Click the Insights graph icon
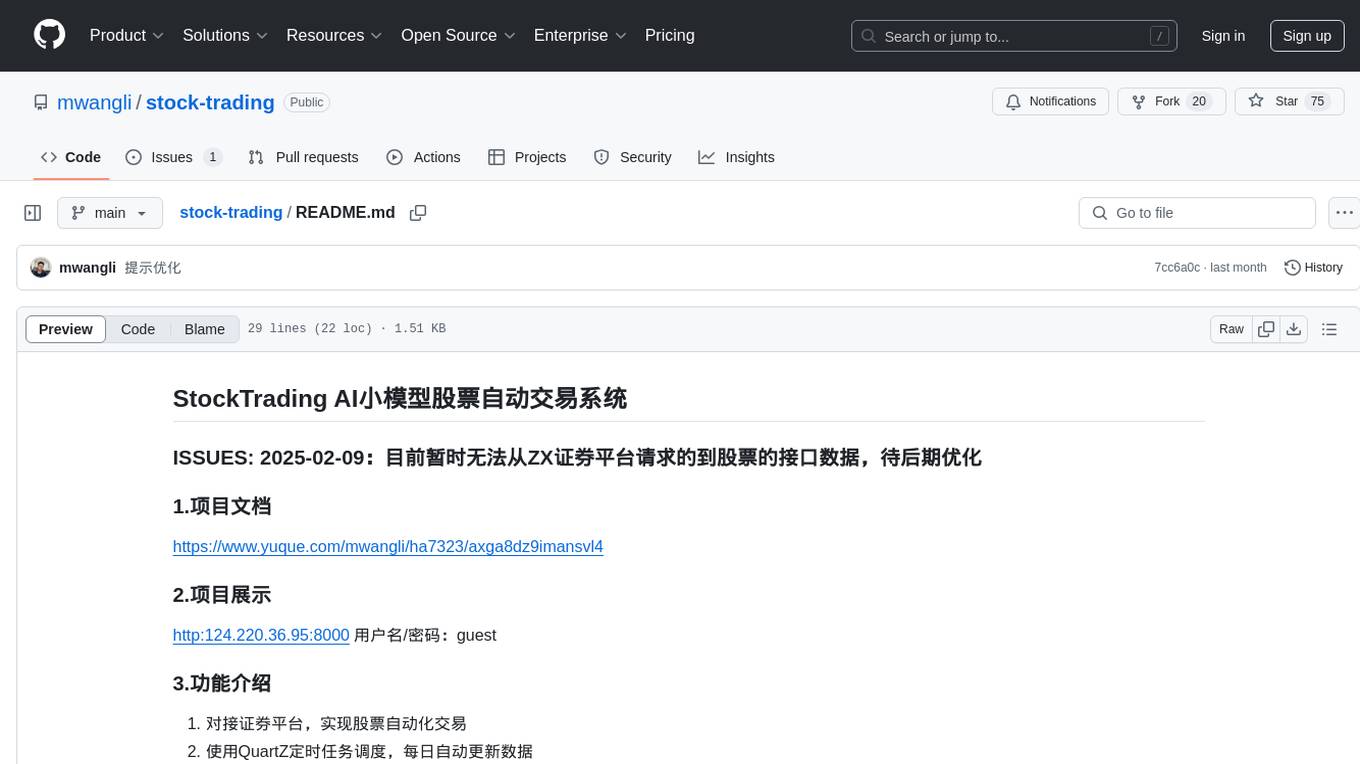 click(x=706, y=157)
